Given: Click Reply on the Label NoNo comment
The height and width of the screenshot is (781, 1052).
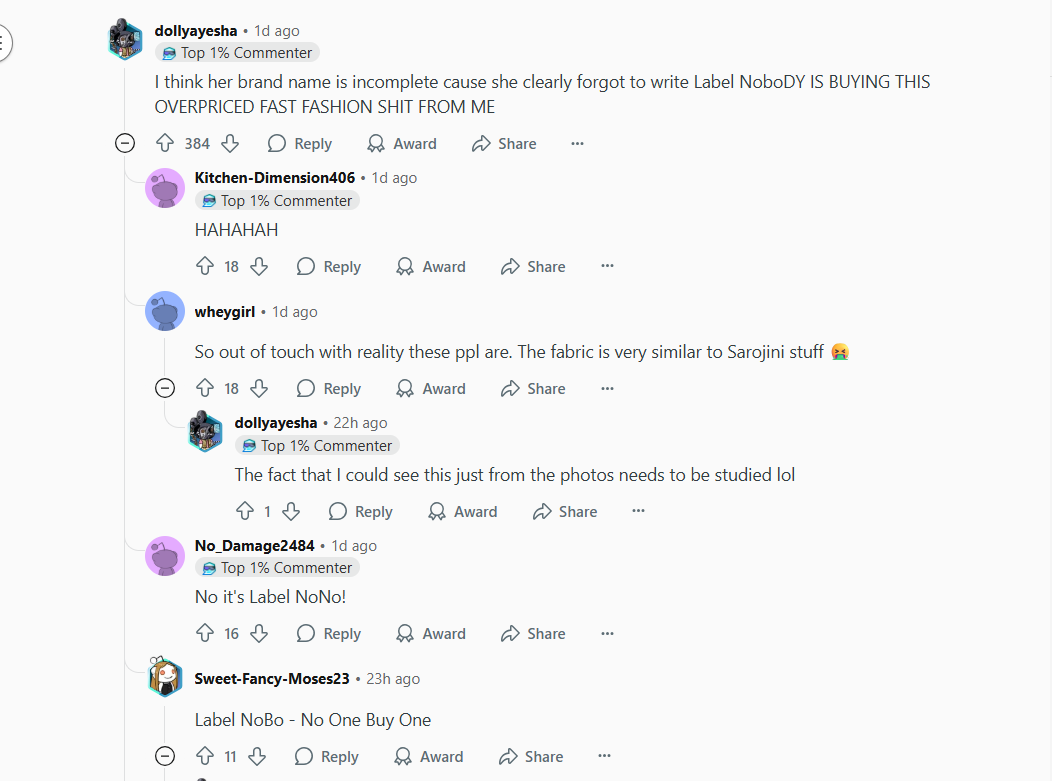Looking at the screenshot, I should point(328,633).
